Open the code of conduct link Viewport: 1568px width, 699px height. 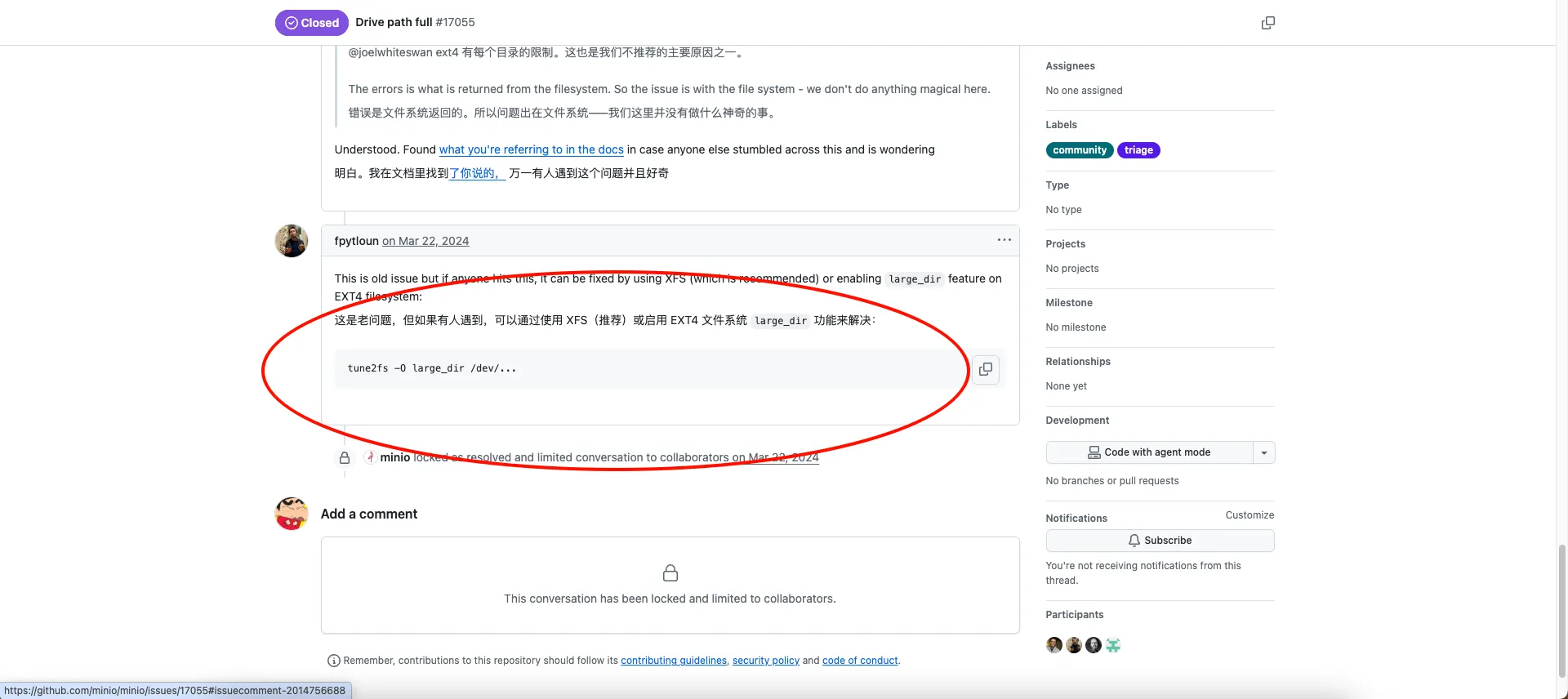860,661
